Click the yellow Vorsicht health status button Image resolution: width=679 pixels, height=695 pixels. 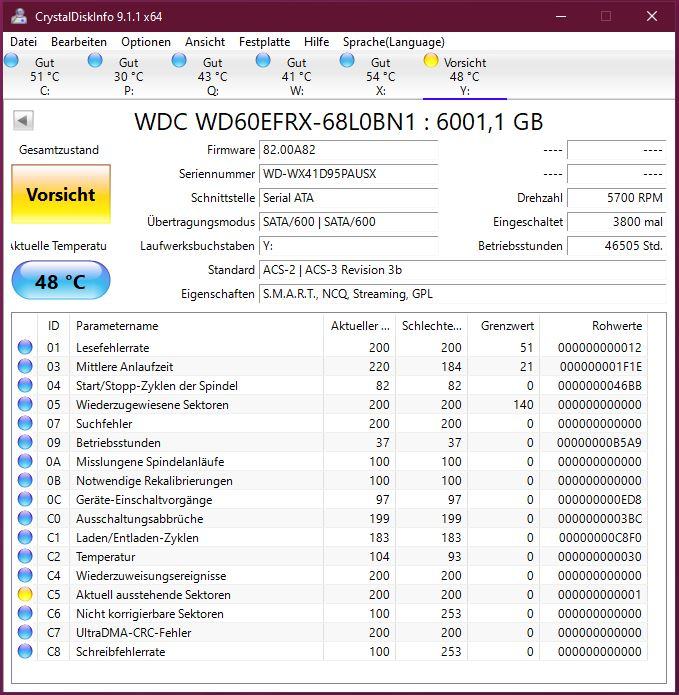coord(61,194)
